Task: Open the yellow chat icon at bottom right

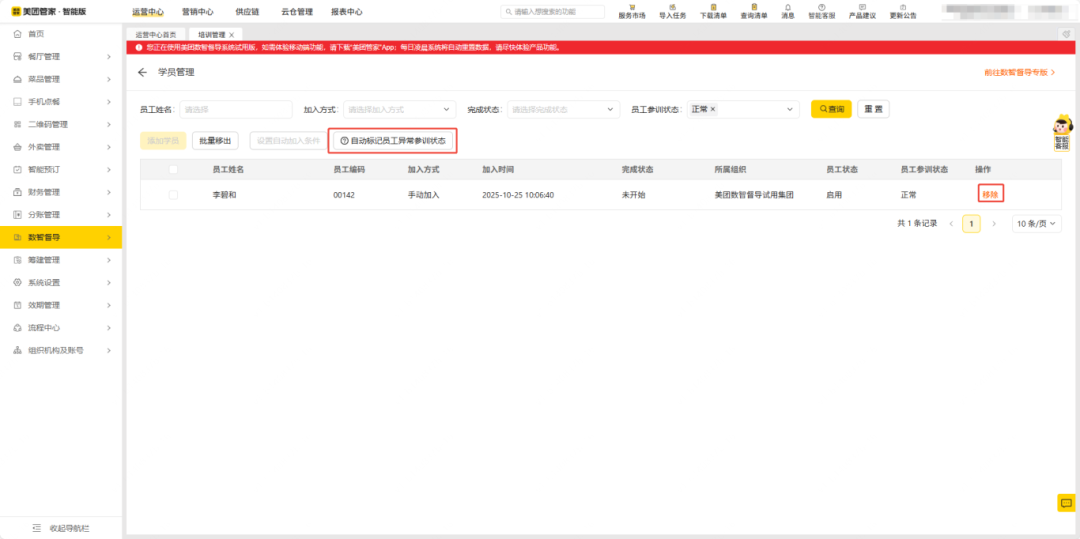Action: (x=1066, y=503)
